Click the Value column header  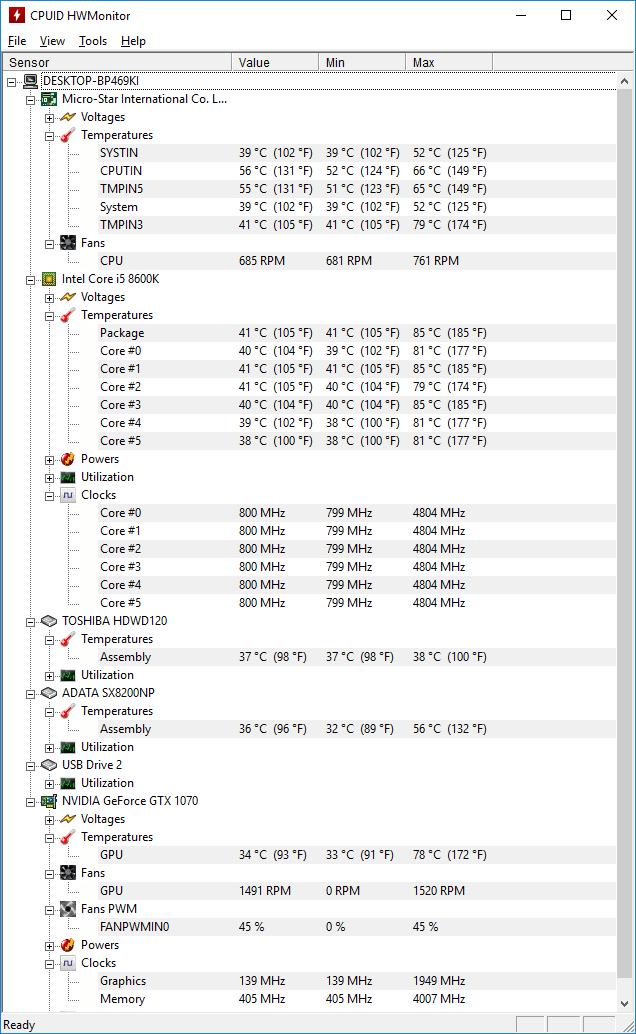(275, 62)
